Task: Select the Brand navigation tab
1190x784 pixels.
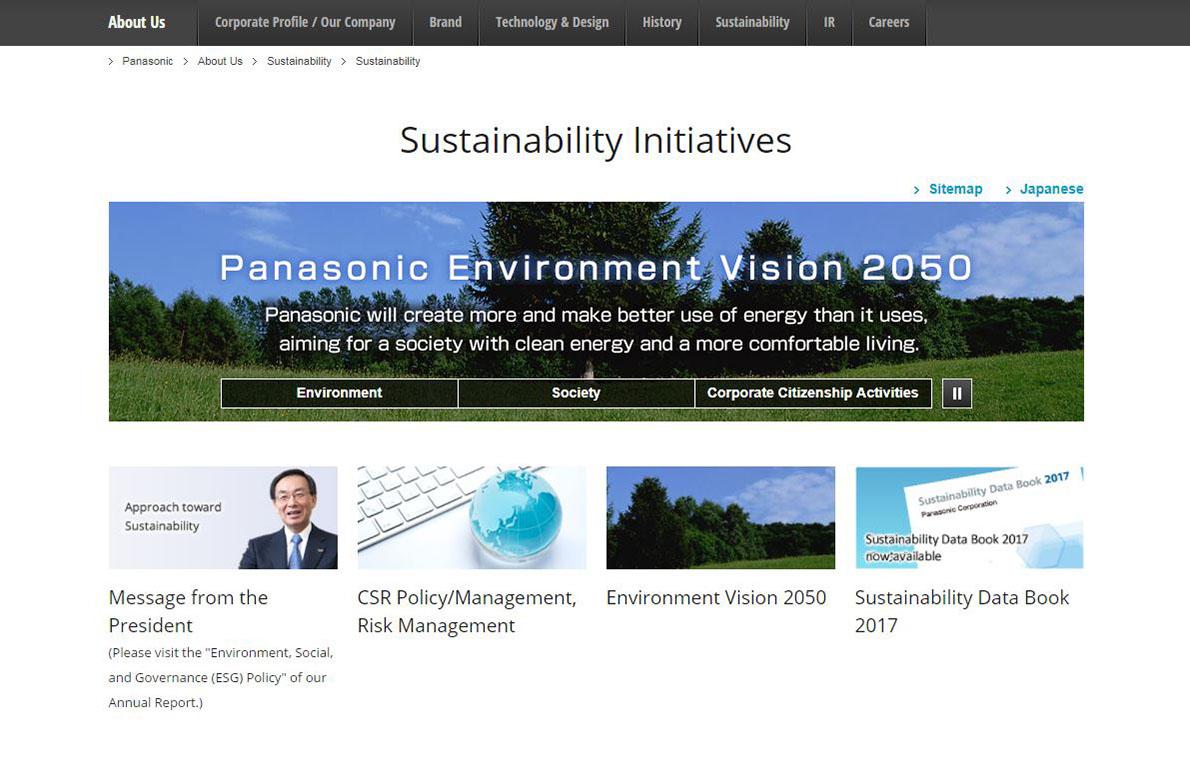Action: (x=445, y=22)
